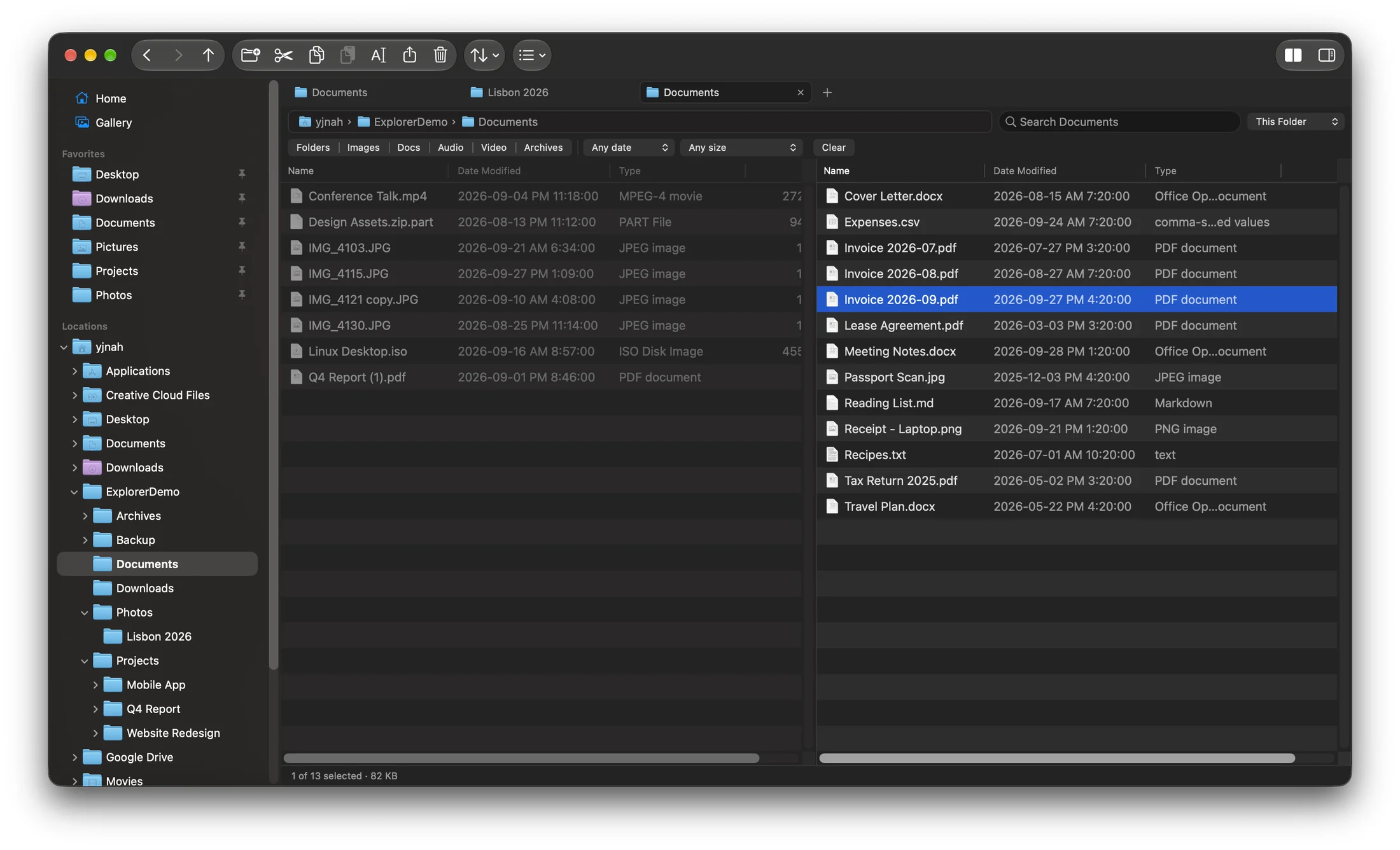
Task: Toggle the dual-pane split view
Action: [x=1293, y=55]
